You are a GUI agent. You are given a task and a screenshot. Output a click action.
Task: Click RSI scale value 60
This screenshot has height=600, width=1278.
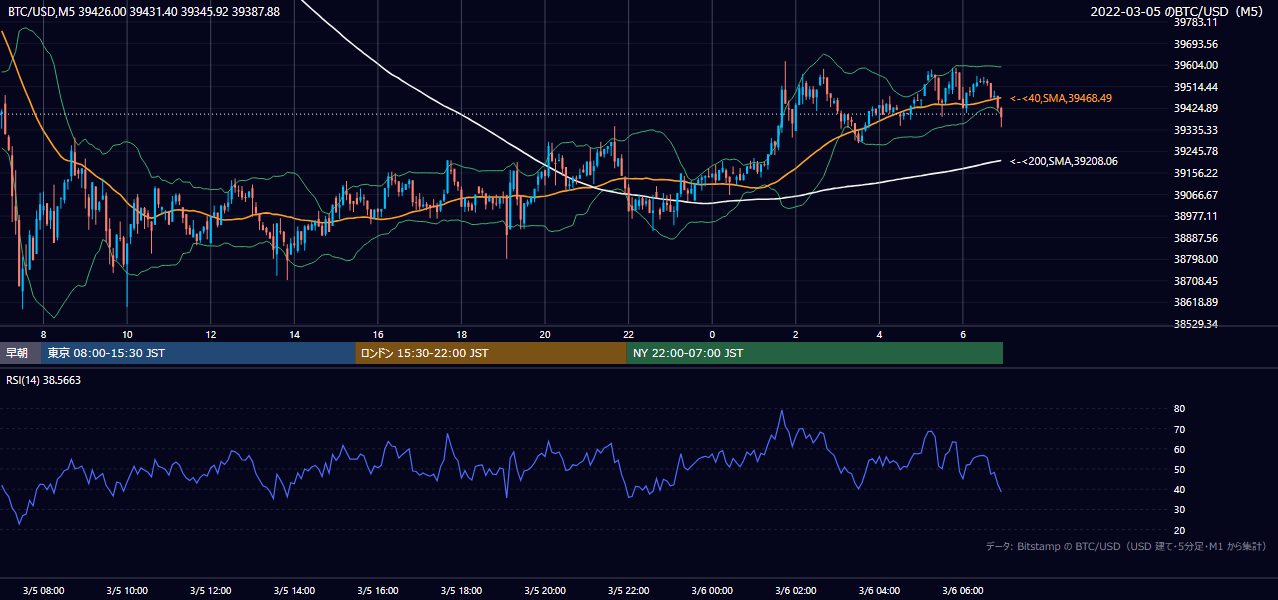coord(1180,449)
